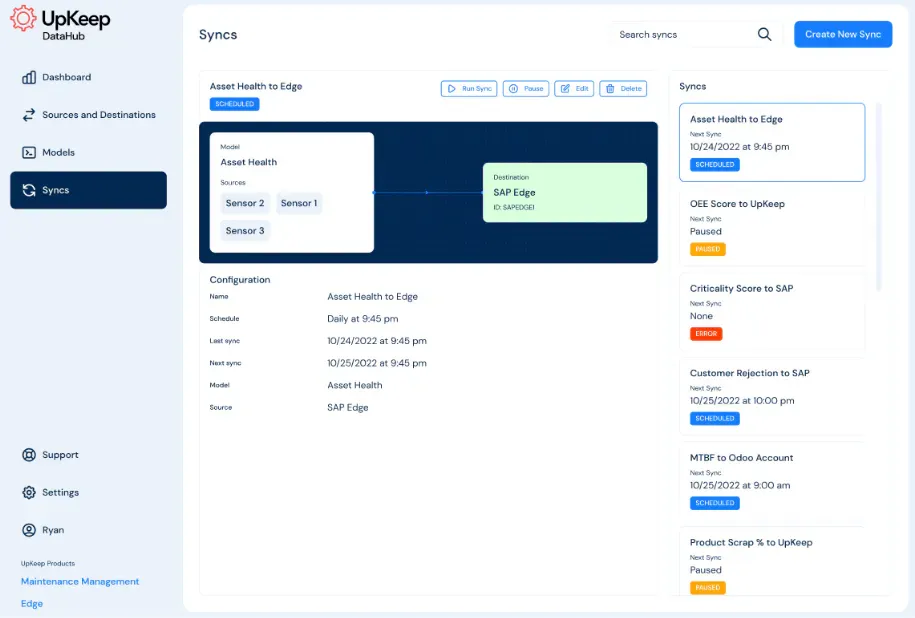Image resolution: width=915 pixels, height=618 pixels.
Task: Click the Sensor 3 source chip
Action: 245,231
